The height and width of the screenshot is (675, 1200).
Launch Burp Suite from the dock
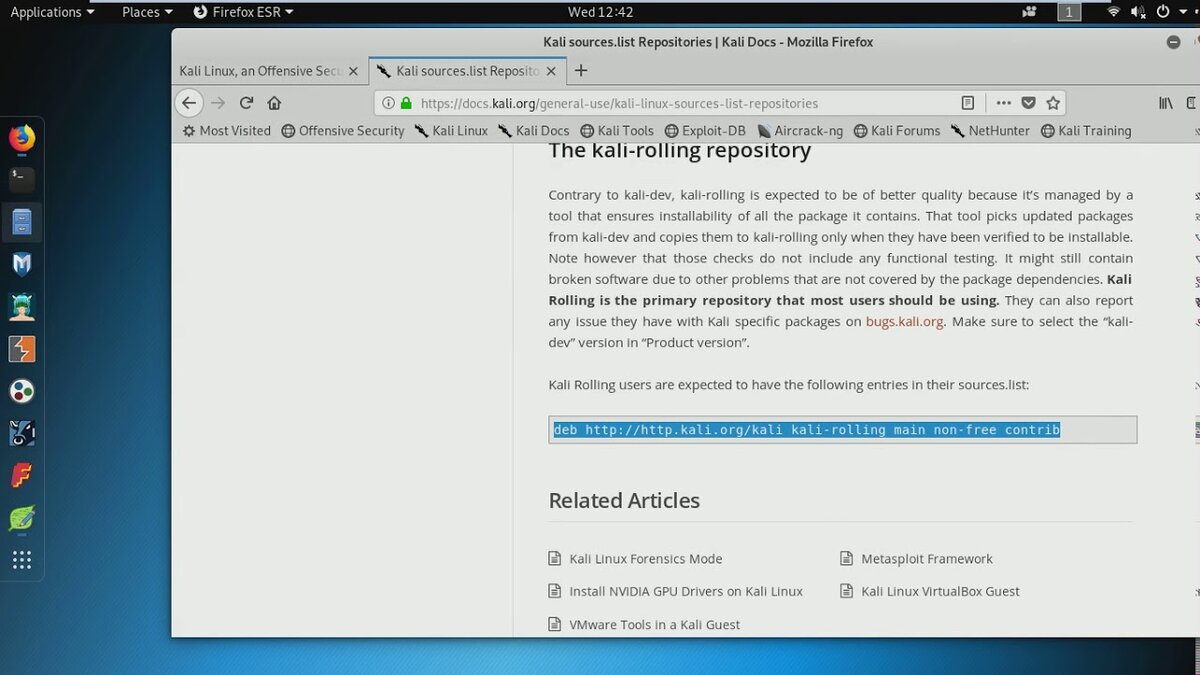(22, 348)
